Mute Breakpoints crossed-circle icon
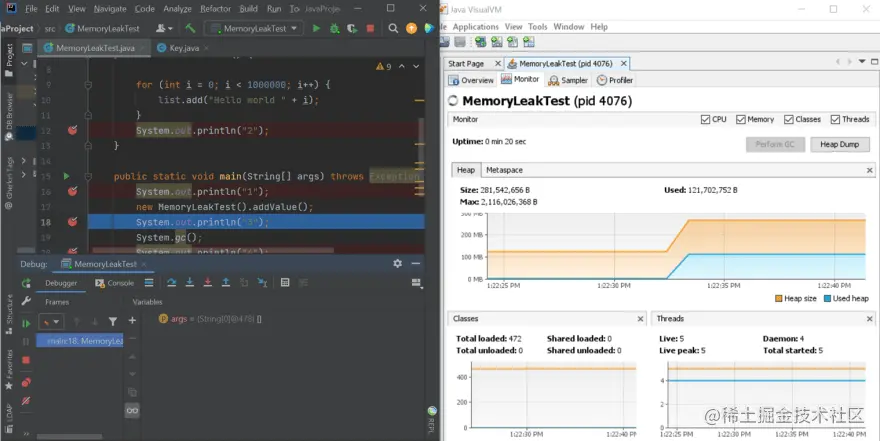The width and height of the screenshot is (880, 441). click(x=26, y=401)
